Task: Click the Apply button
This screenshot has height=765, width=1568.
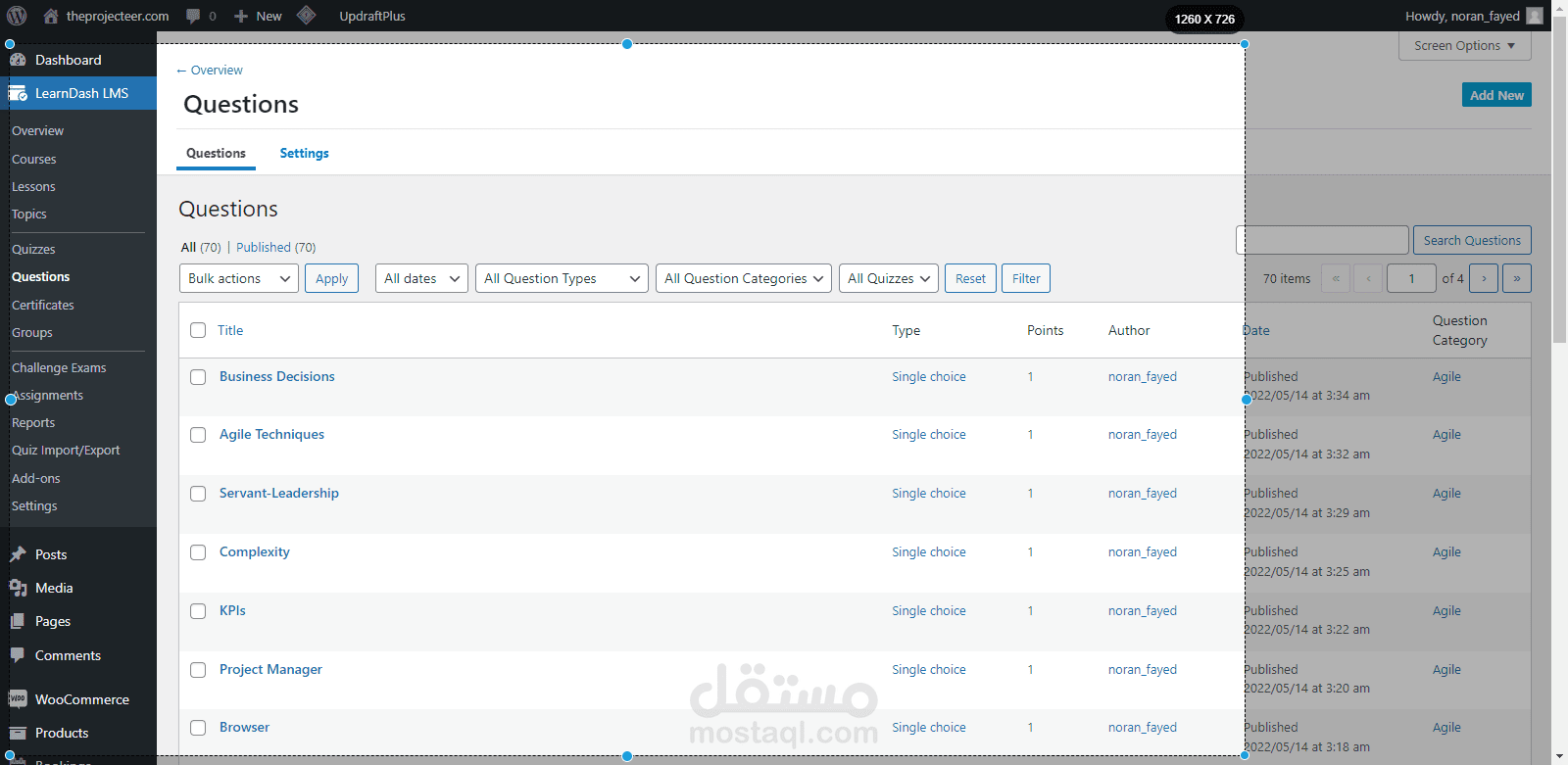Action: click(x=332, y=278)
